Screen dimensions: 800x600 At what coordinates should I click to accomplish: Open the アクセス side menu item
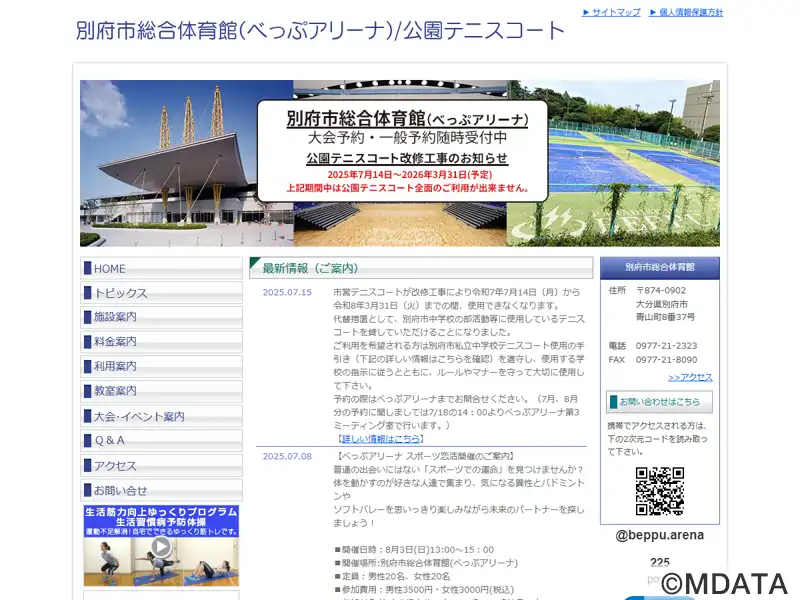[x=161, y=465]
